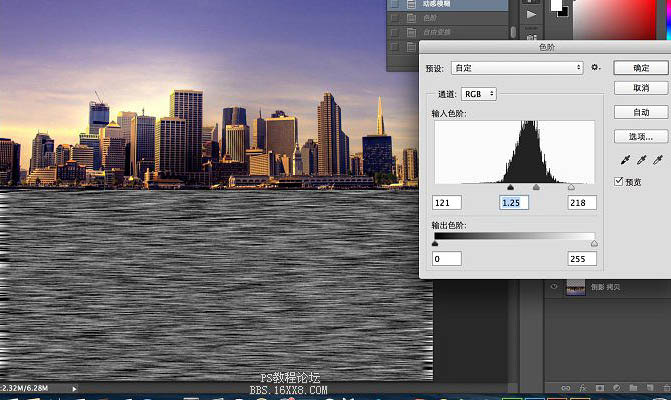671x400 pixels.
Task: Create a new adjustment layer from panel icon
Action: coord(617,387)
